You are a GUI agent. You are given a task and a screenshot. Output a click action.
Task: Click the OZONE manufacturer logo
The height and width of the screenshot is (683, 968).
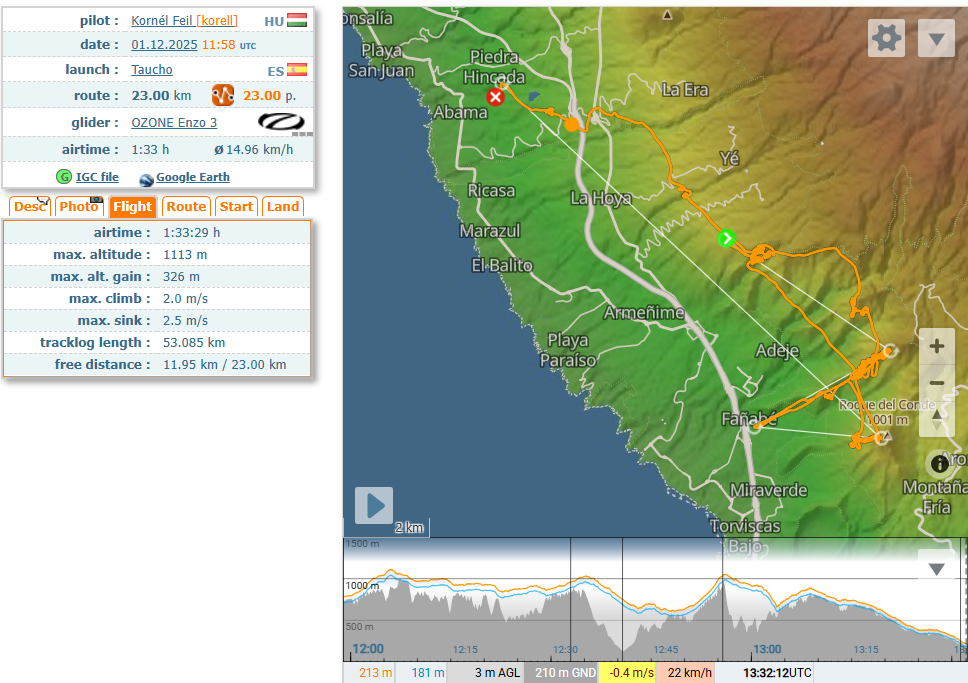pos(285,123)
